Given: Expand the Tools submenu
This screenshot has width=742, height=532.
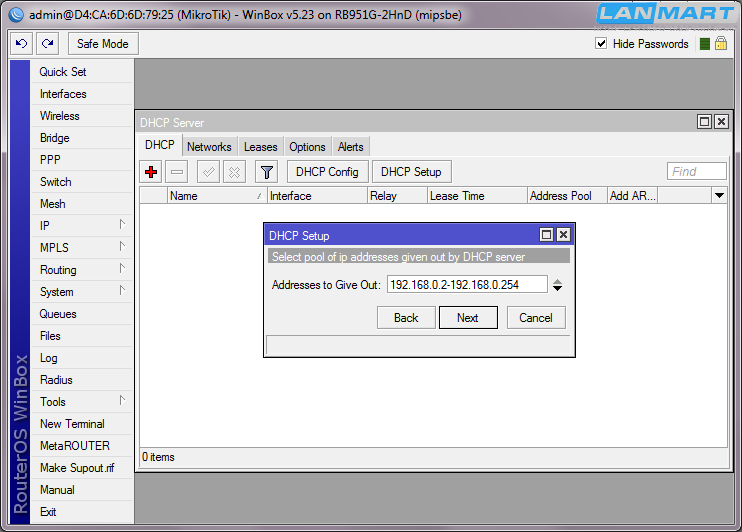Looking at the screenshot, I should 122,400.
